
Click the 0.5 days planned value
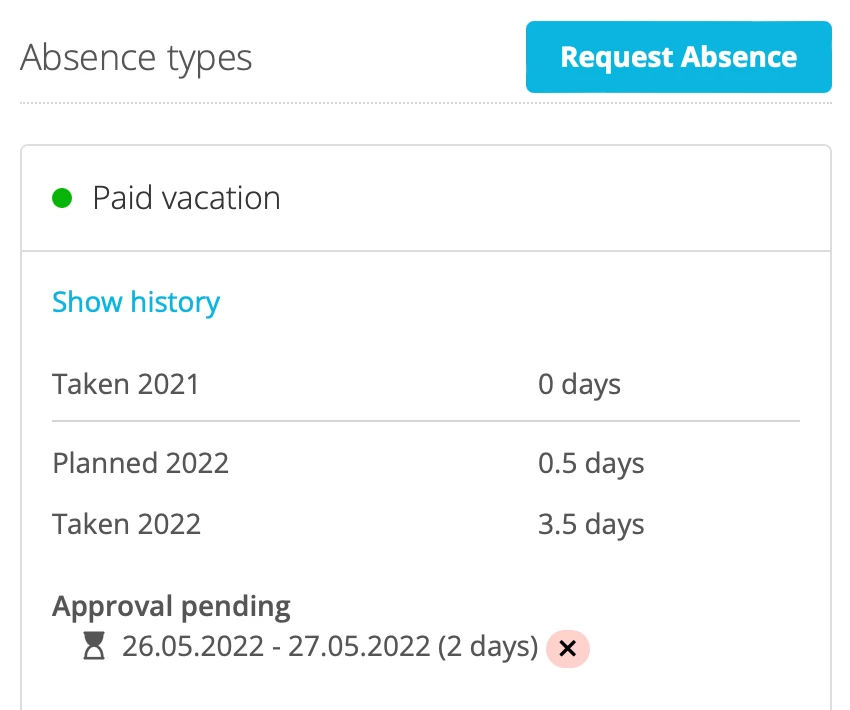591,464
